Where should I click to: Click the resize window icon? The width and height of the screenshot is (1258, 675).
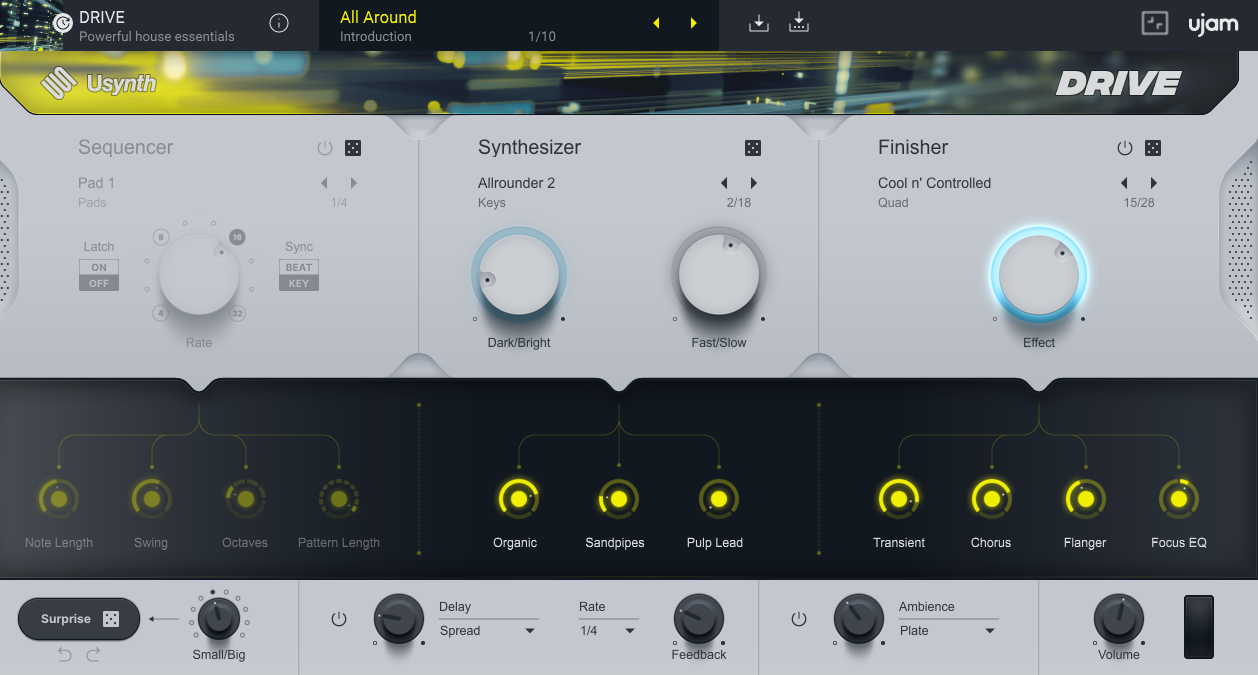point(1155,24)
